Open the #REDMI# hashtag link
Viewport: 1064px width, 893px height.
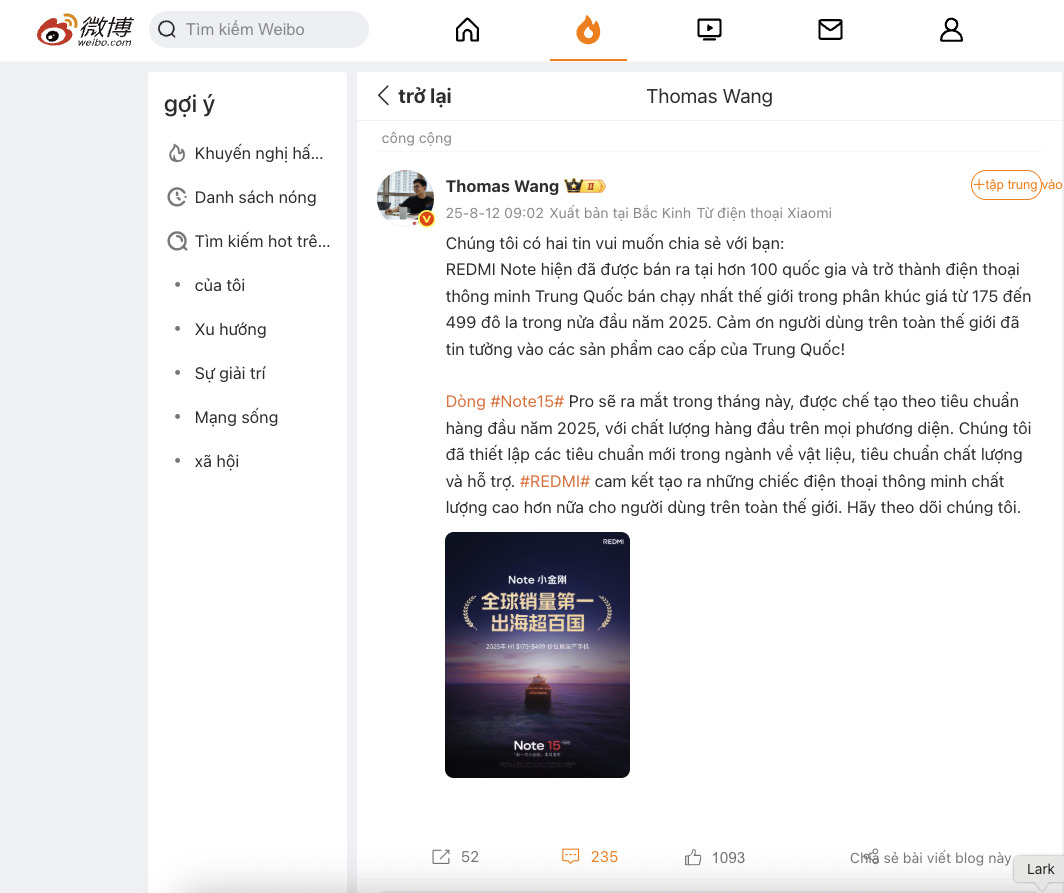(x=554, y=481)
